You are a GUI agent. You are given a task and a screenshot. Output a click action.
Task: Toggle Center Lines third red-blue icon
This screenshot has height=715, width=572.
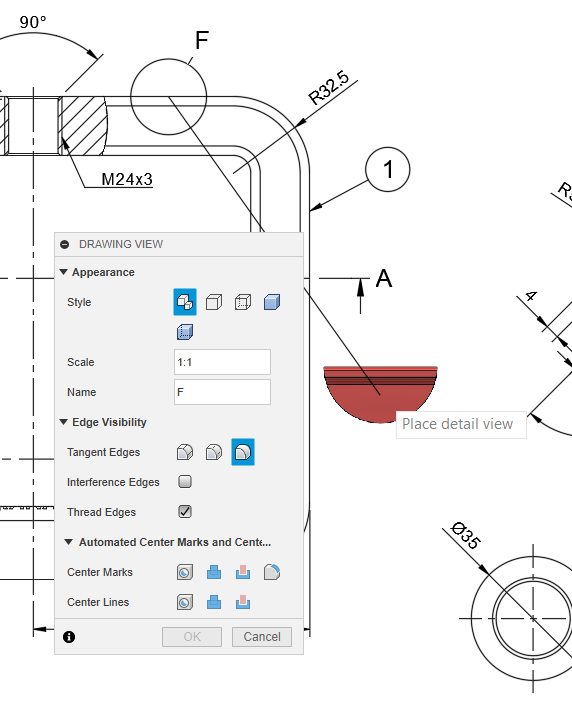243,602
